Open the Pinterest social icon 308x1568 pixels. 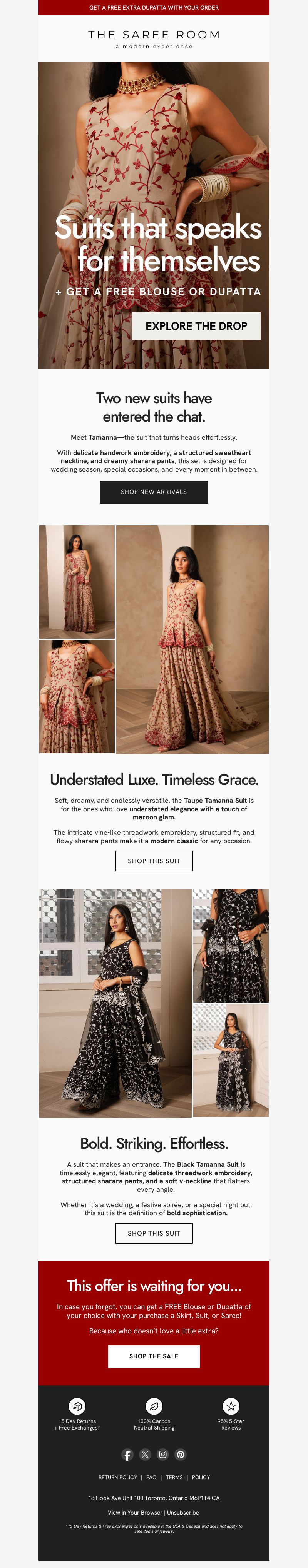(181, 1454)
